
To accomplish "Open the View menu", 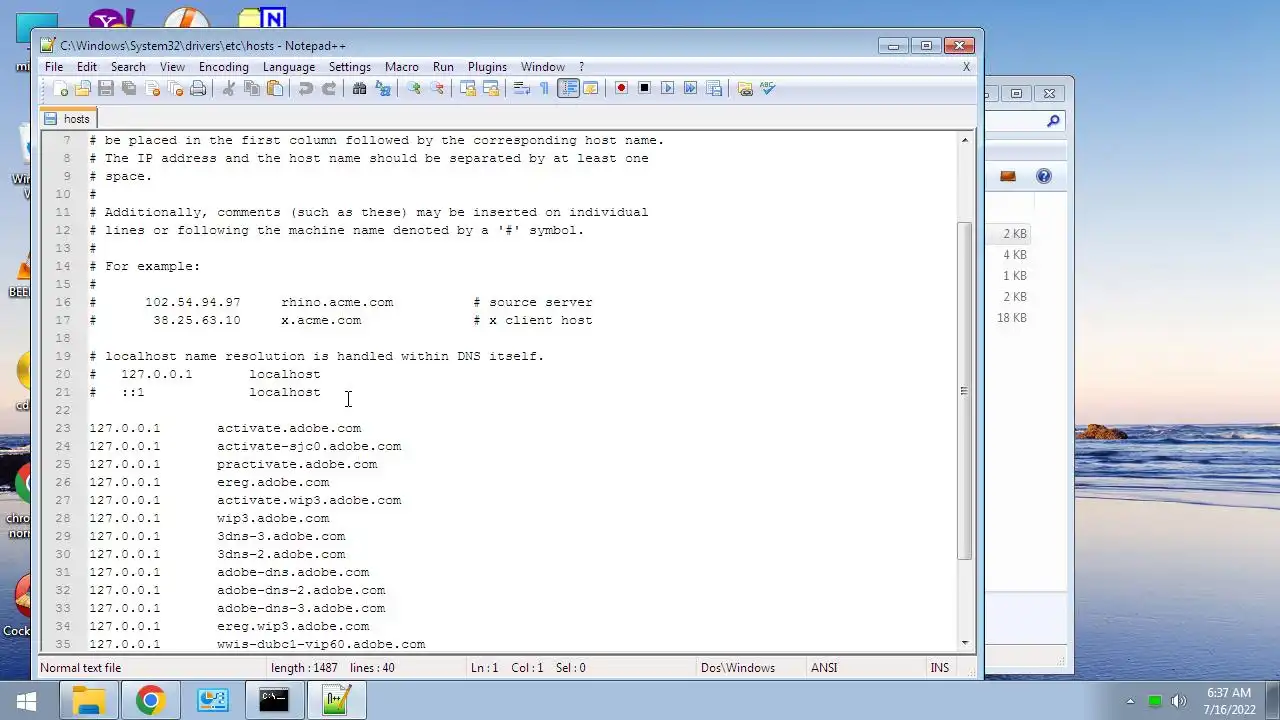I will coord(172,67).
